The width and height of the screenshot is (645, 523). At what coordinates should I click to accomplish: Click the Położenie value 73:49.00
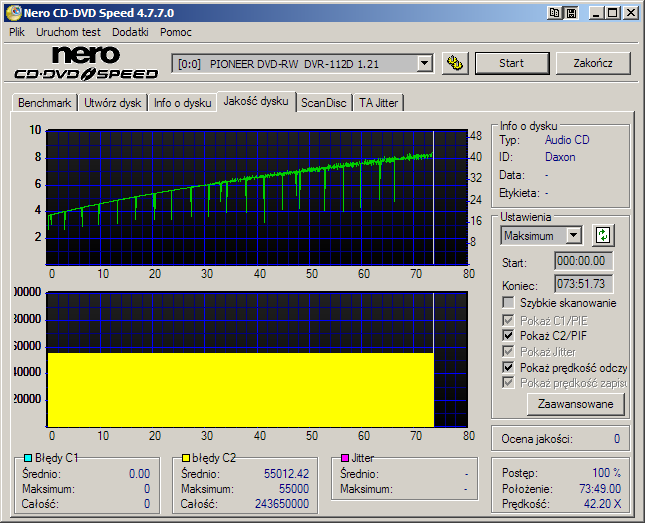pos(600,488)
